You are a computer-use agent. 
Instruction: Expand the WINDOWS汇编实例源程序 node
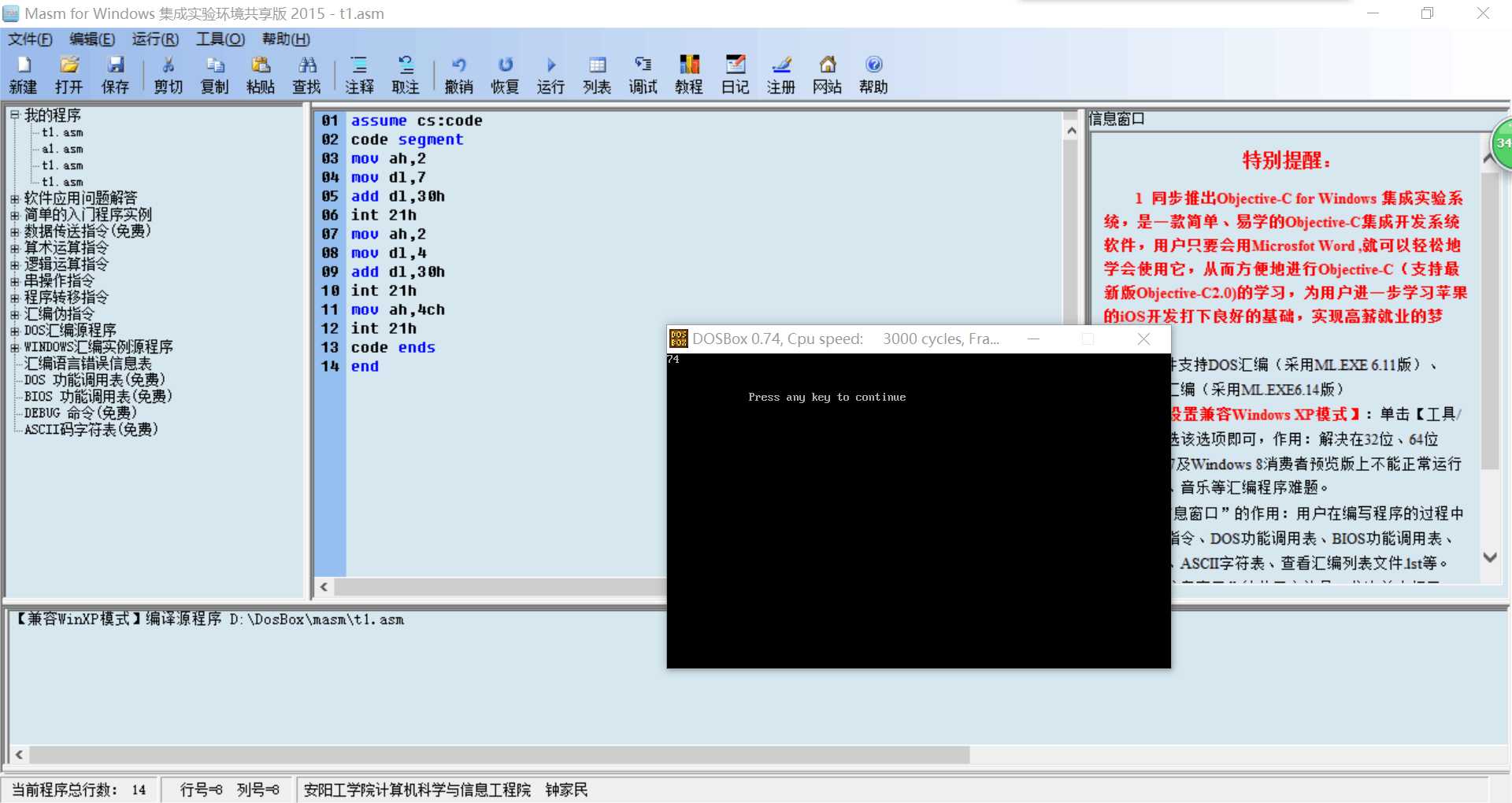click(x=14, y=347)
